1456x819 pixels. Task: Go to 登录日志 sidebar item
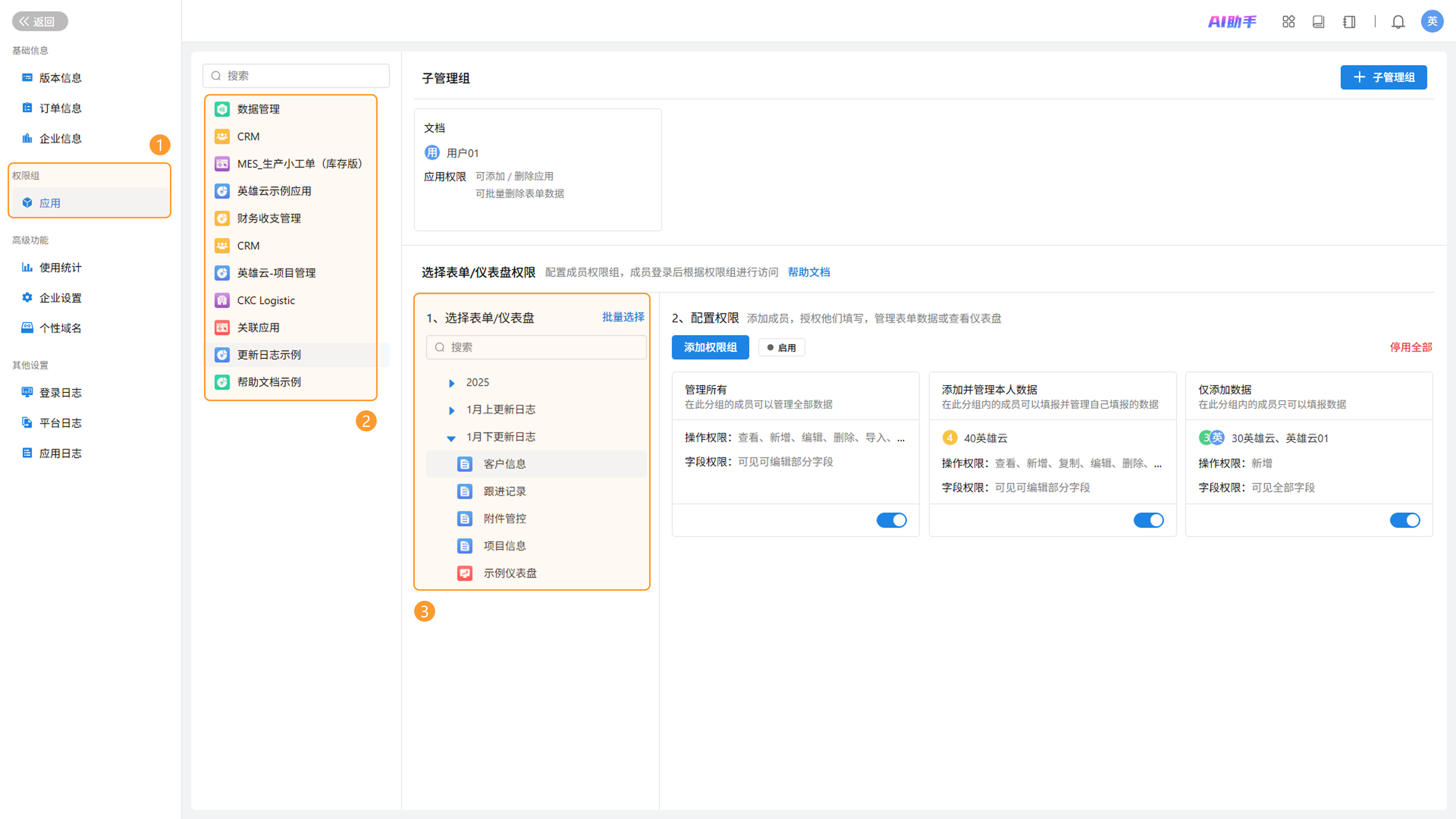click(60, 392)
